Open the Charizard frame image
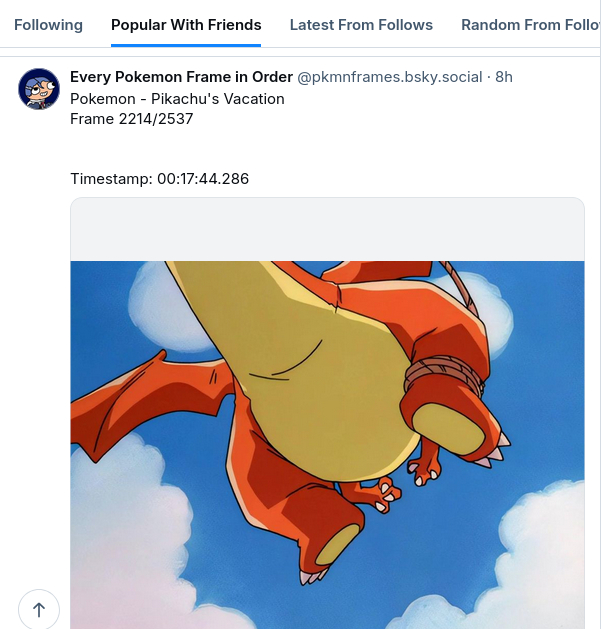The image size is (601, 629). (327, 445)
